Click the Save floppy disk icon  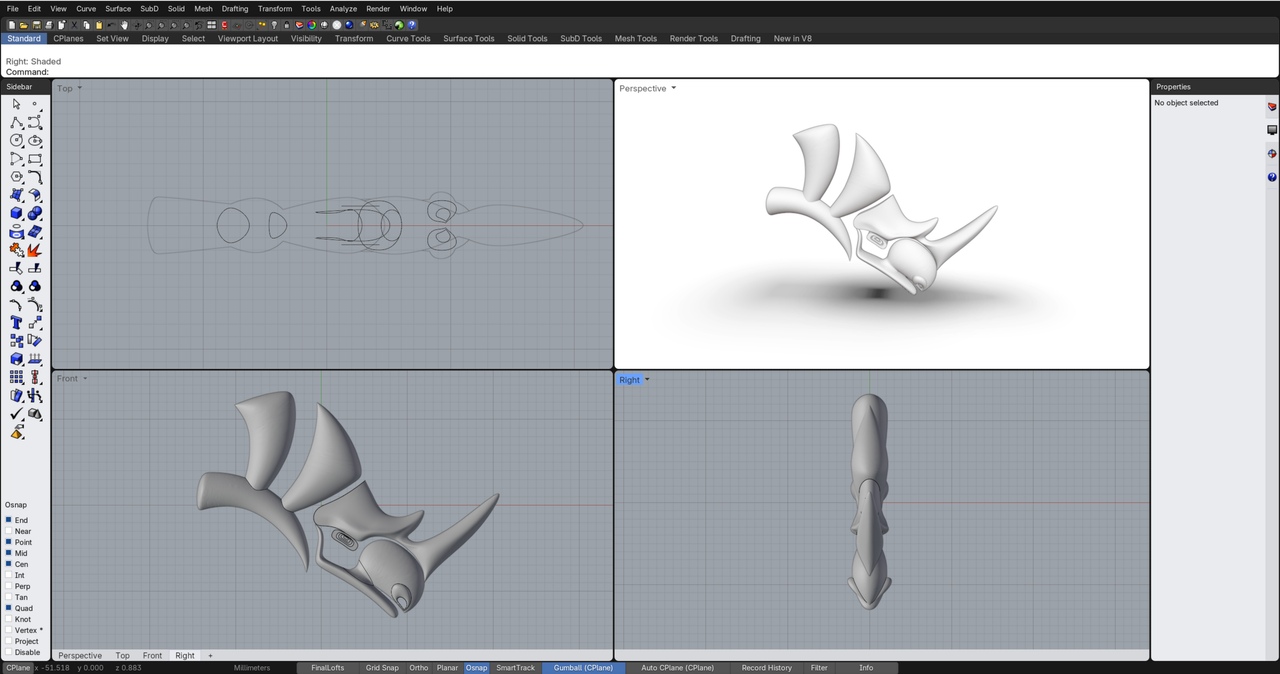point(36,25)
